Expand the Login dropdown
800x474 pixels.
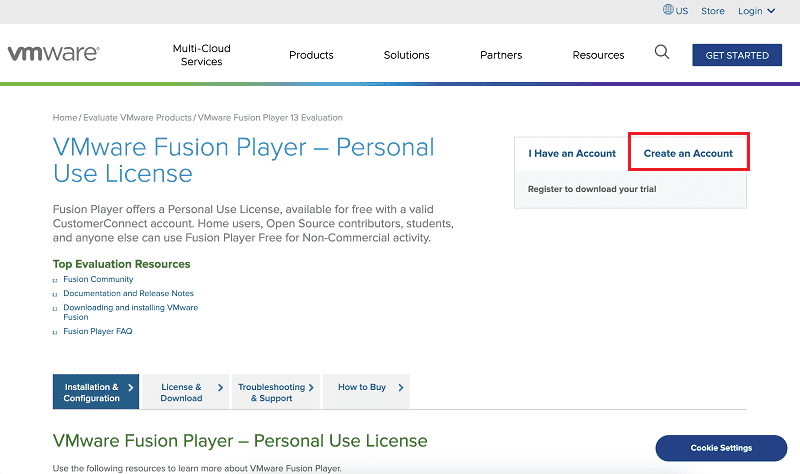pos(756,11)
